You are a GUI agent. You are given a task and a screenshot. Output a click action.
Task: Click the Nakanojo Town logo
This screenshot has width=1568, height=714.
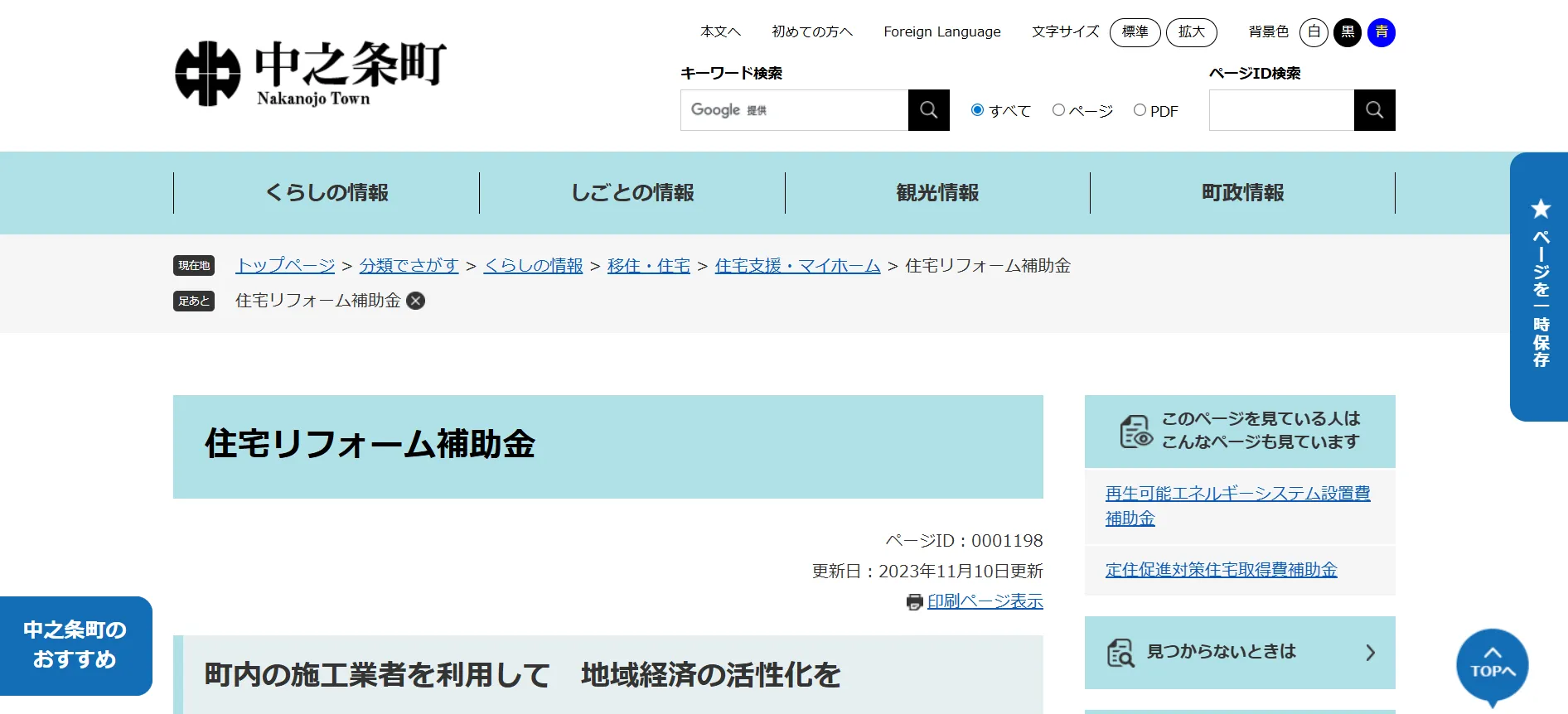coord(310,74)
